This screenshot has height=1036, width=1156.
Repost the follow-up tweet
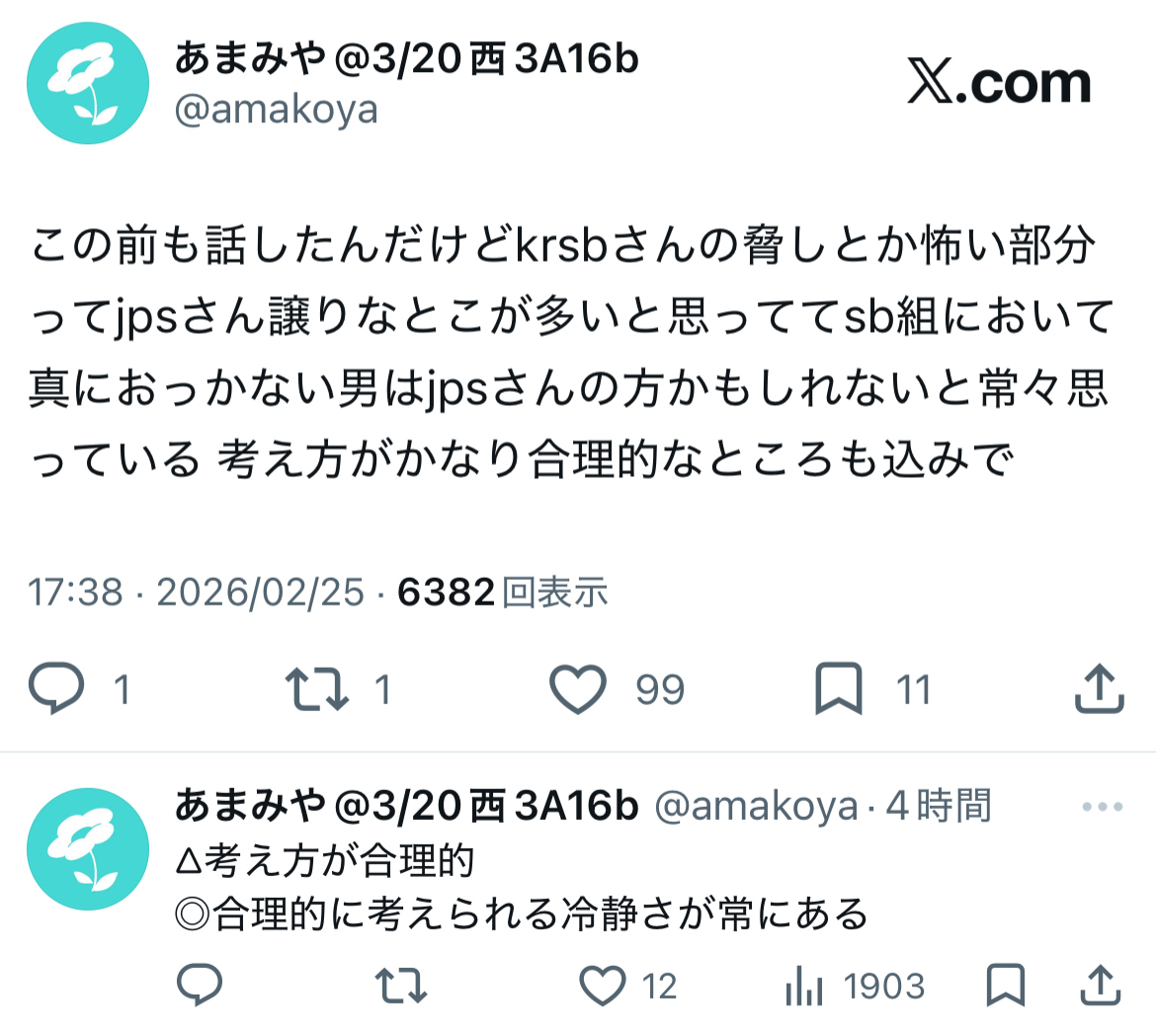(x=401, y=986)
